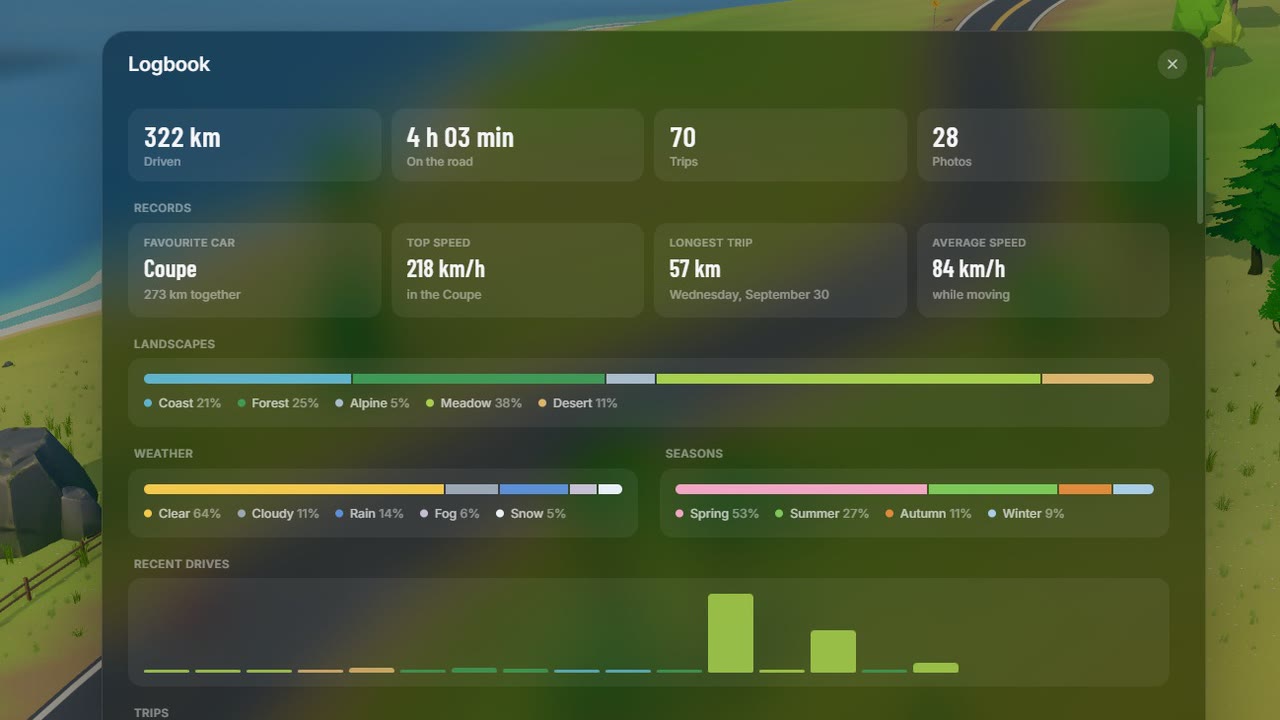Click the Top Speed 218 km/h record

(x=517, y=270)
